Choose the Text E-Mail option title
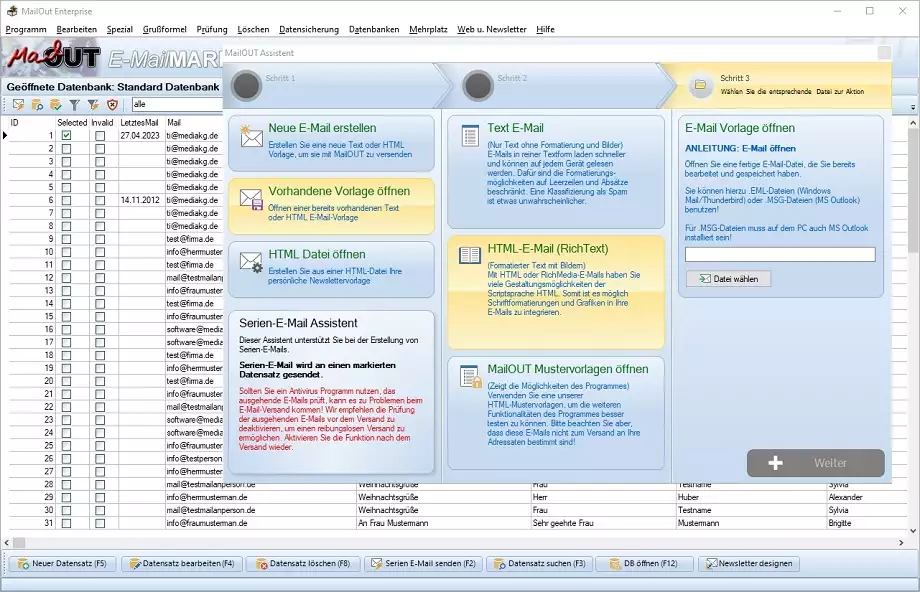The height and width of the screenshot is (592, 920). pos(515,128)
